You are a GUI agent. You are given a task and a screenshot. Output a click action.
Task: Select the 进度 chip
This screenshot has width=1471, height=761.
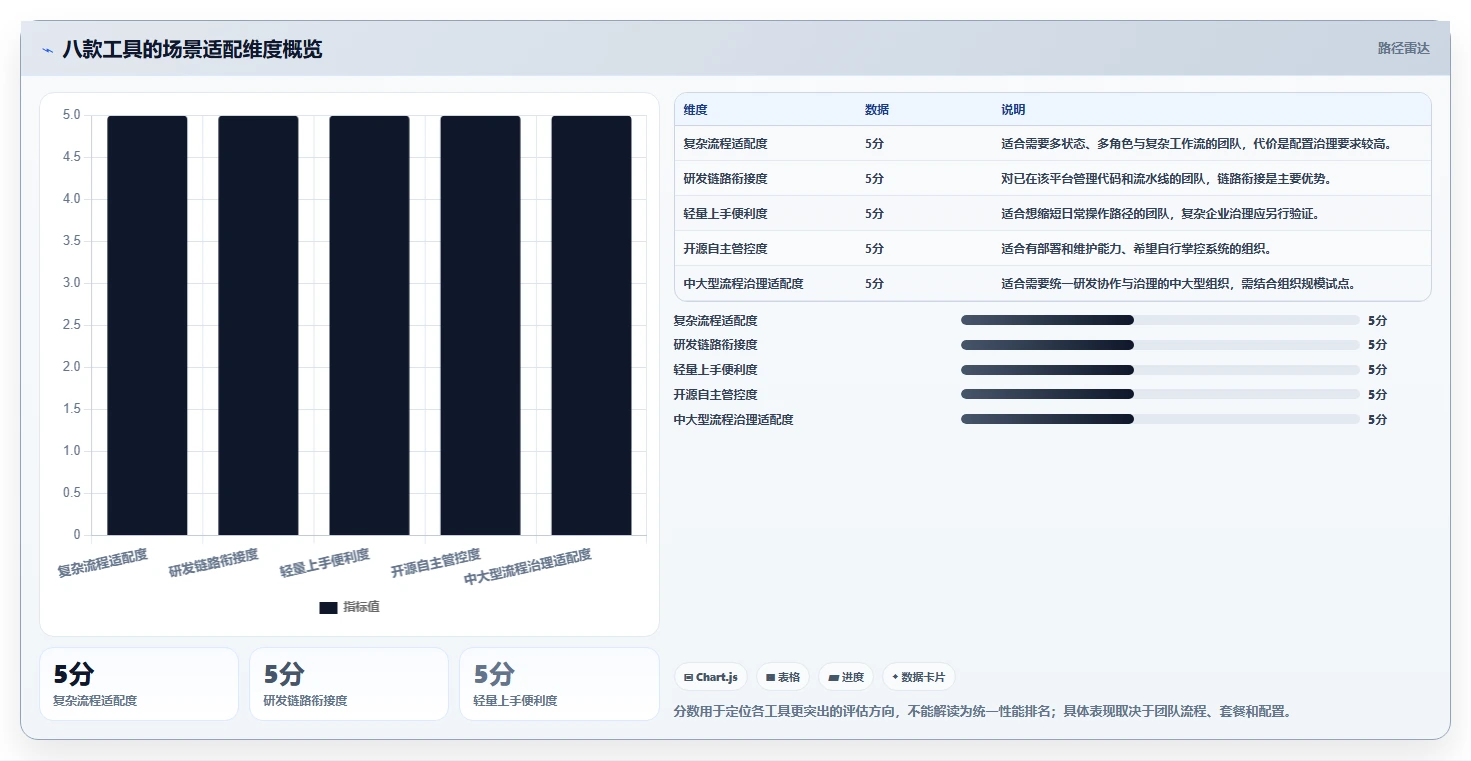(846, 677)
